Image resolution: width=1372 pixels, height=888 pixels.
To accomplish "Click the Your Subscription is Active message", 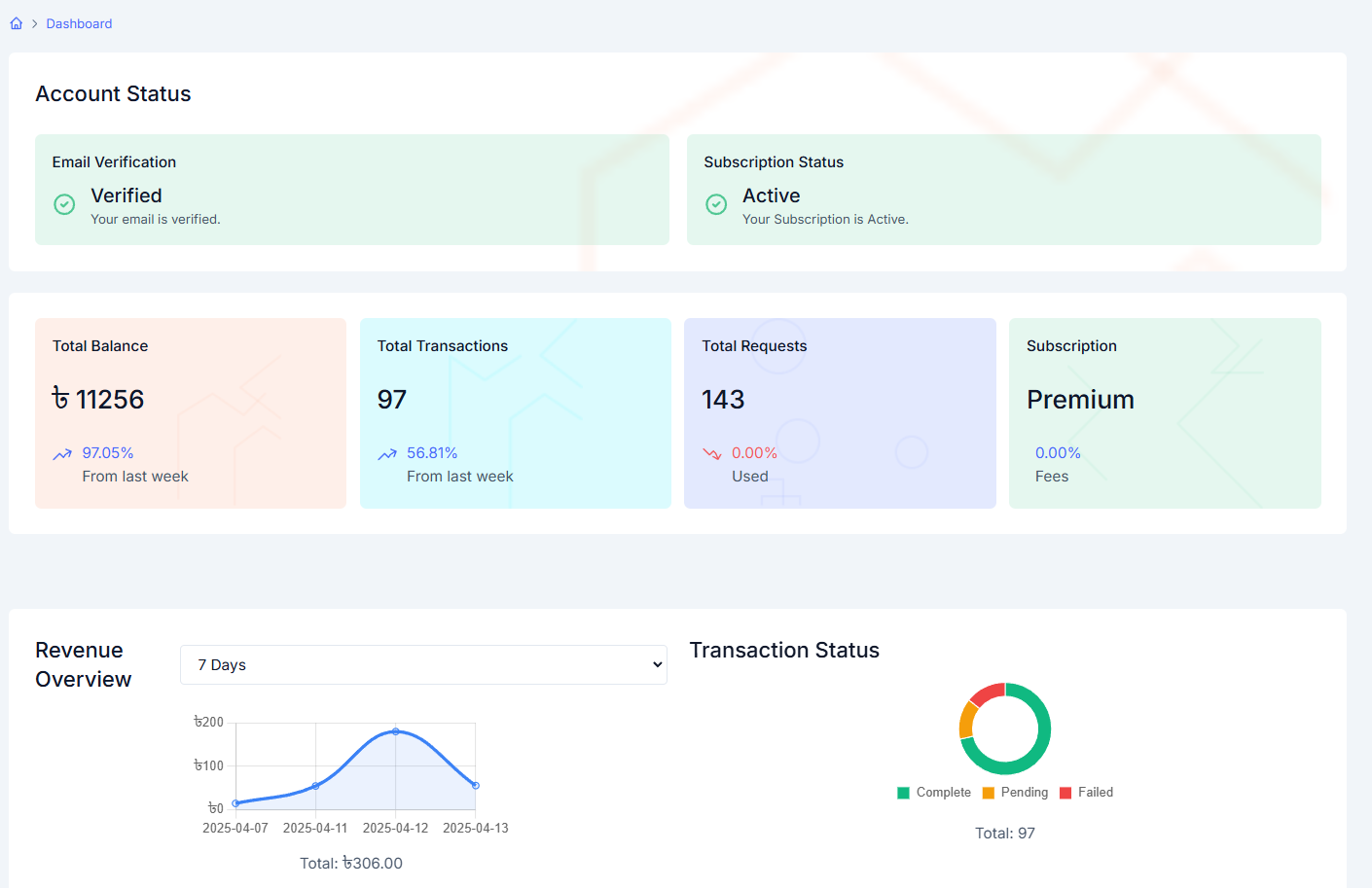I will pos(825,220).
